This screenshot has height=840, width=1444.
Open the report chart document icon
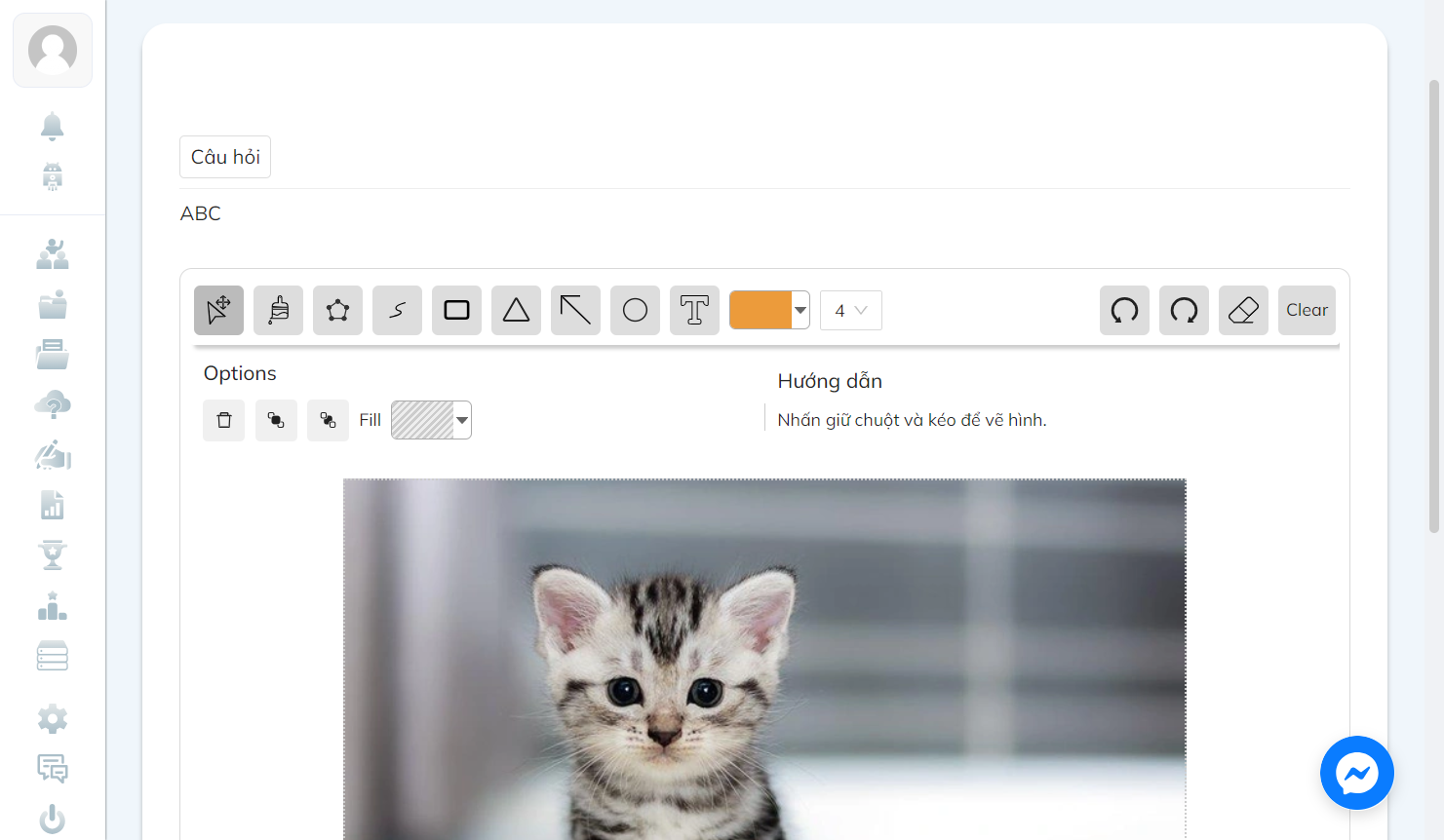point(53,505)
